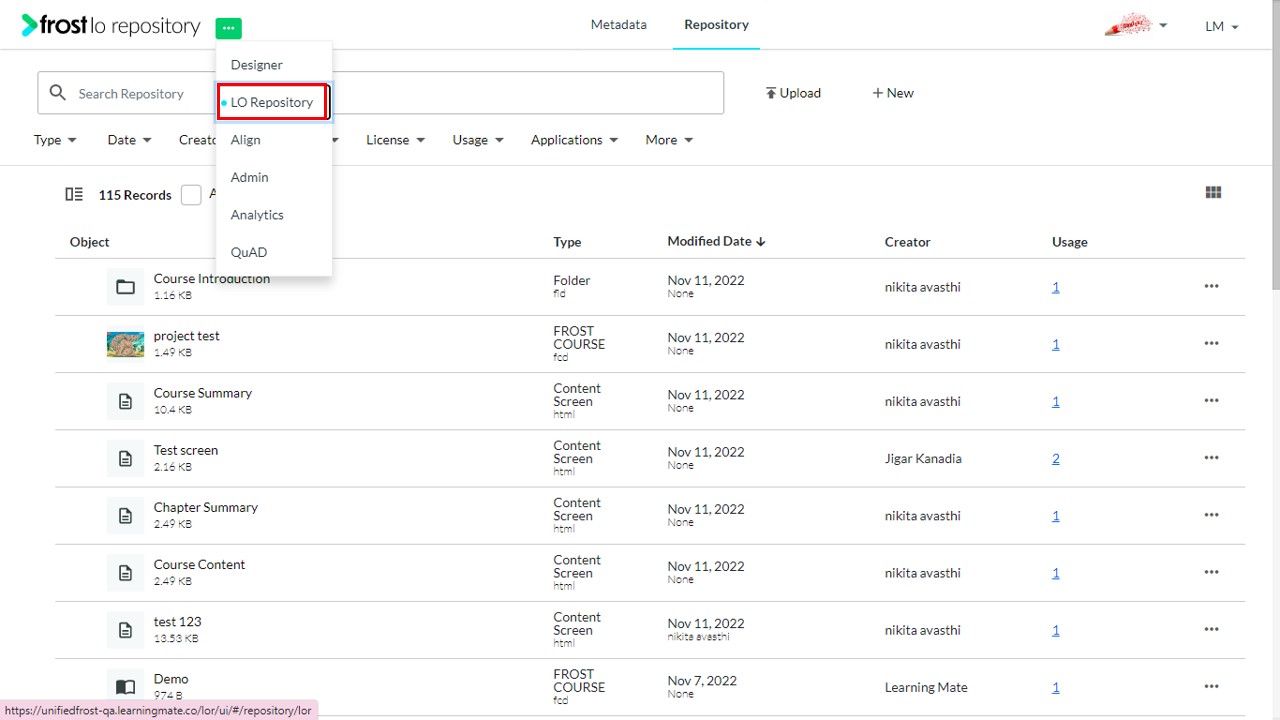Screen dimensions: 1280x720
Task: Open the LM user account dropdown
Action: coord(1222,27)
